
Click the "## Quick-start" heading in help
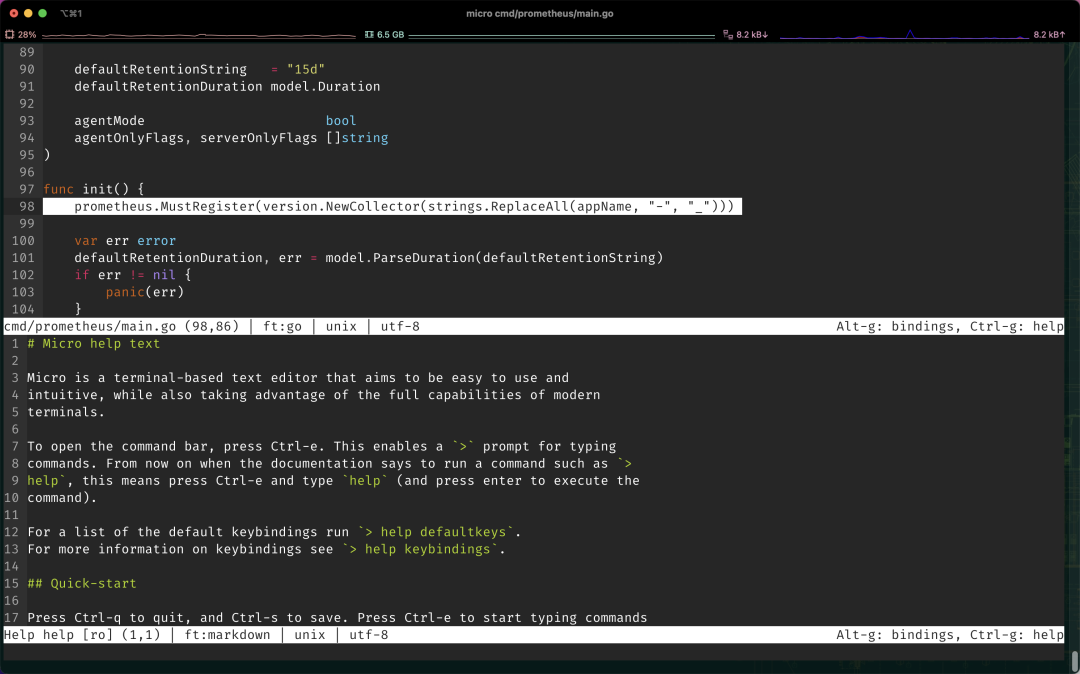81,583
